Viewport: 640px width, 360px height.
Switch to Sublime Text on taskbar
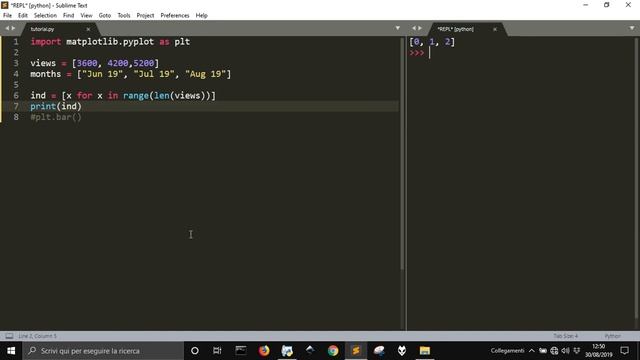[x=356, y=351]
